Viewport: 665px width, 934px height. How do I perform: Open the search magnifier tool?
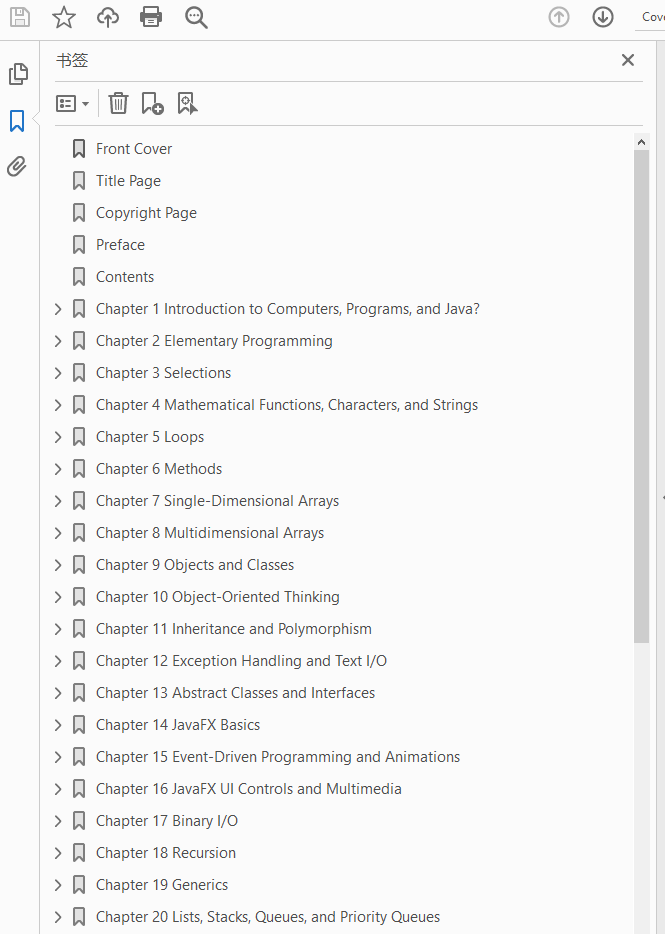[x=196, y=18]
